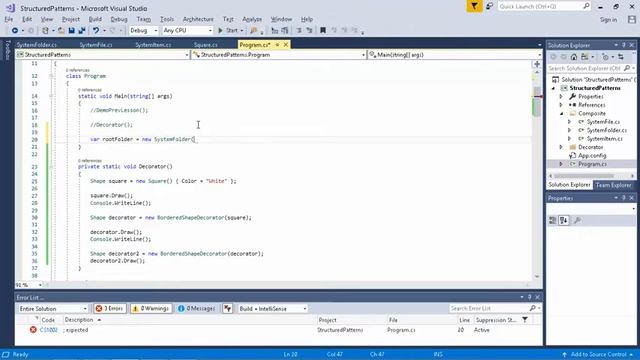Click the New Project toolbar icon
The image size is (640, 360).
click(45, 31)
